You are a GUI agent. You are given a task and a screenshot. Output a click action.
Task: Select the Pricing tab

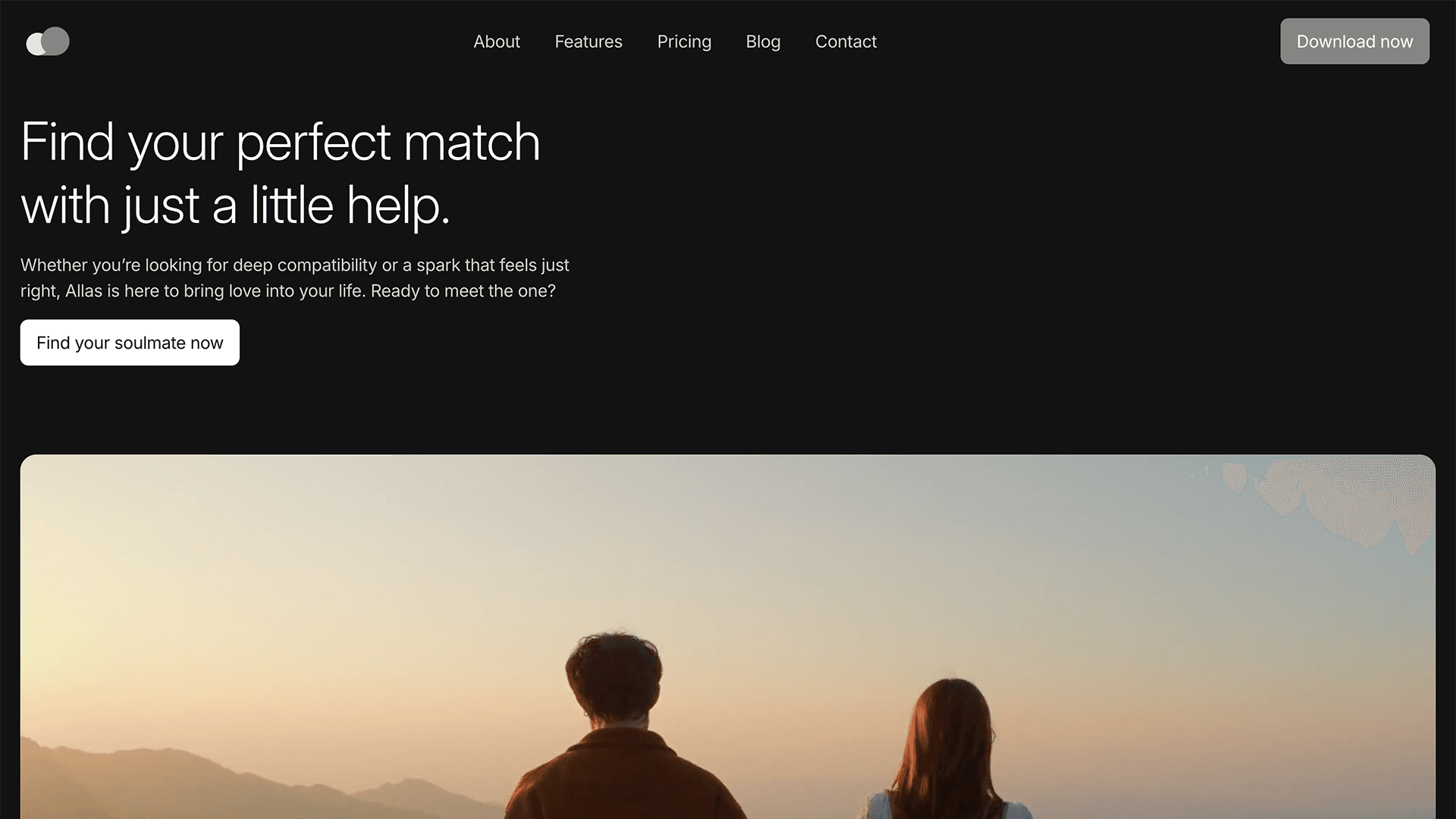[684, 41]
